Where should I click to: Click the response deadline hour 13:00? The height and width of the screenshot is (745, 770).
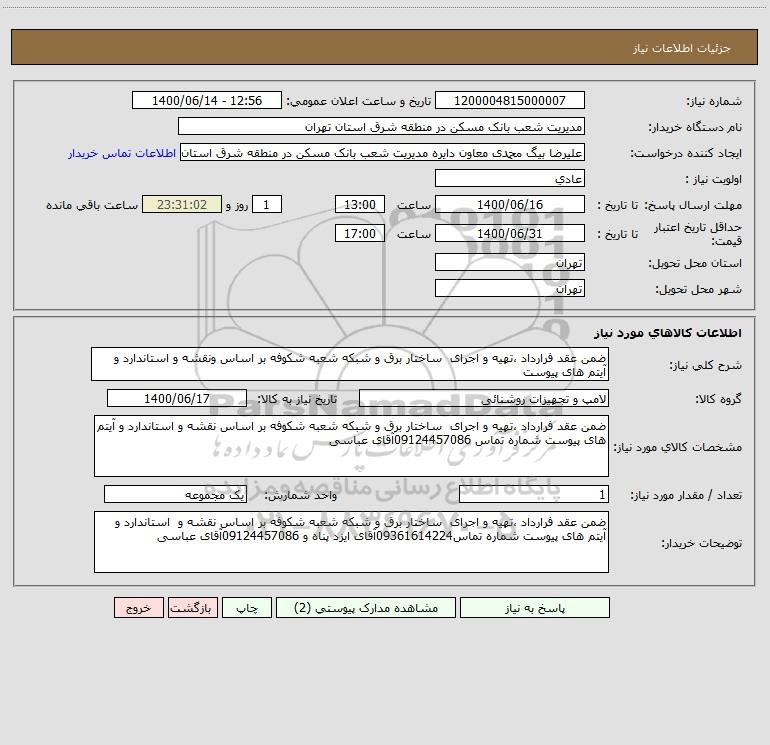pos(359,204)
